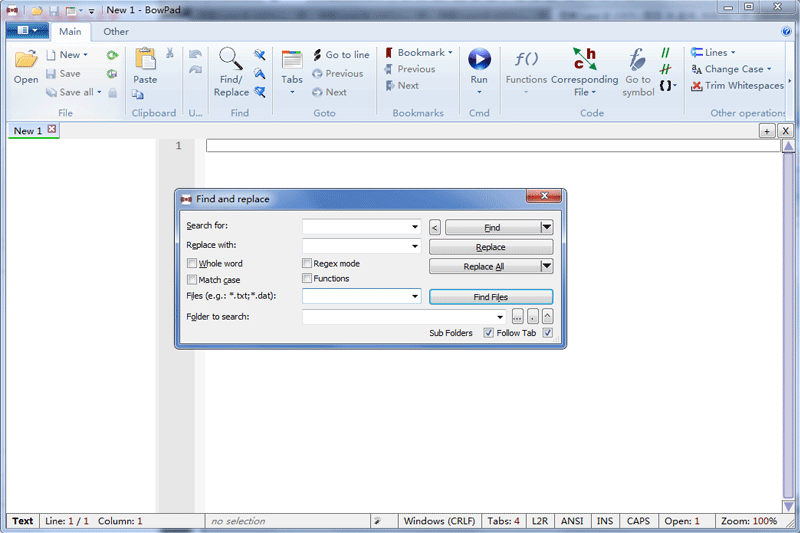Switch to the Other ribbon tab
This screenshot has height=533, width=800.
pyautogui.click(x=116, y=32)
